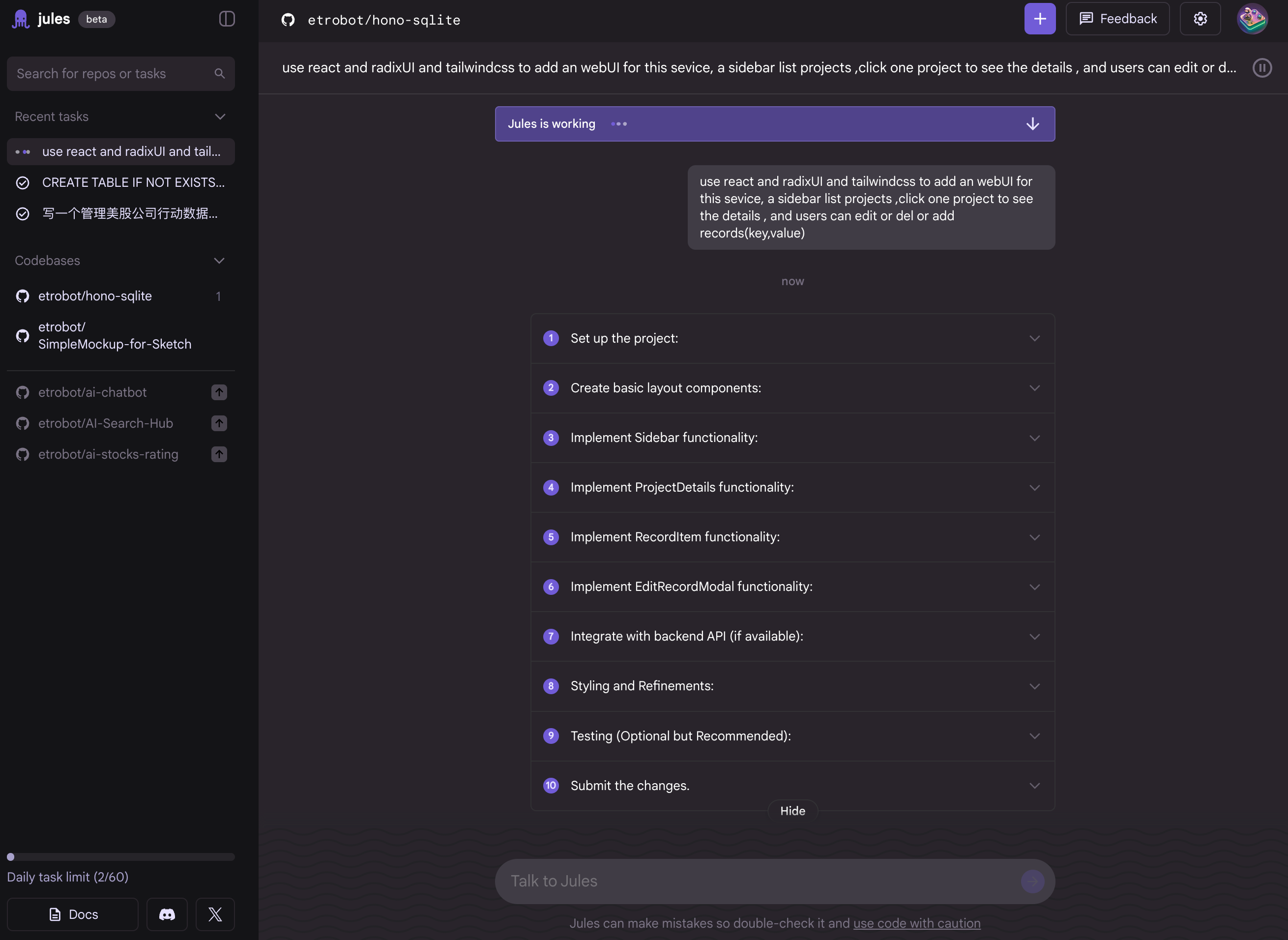1288x940 pixels.
Task: Click the checkmark icon next to CREATE TABLE task
Action: pos(23,183)
